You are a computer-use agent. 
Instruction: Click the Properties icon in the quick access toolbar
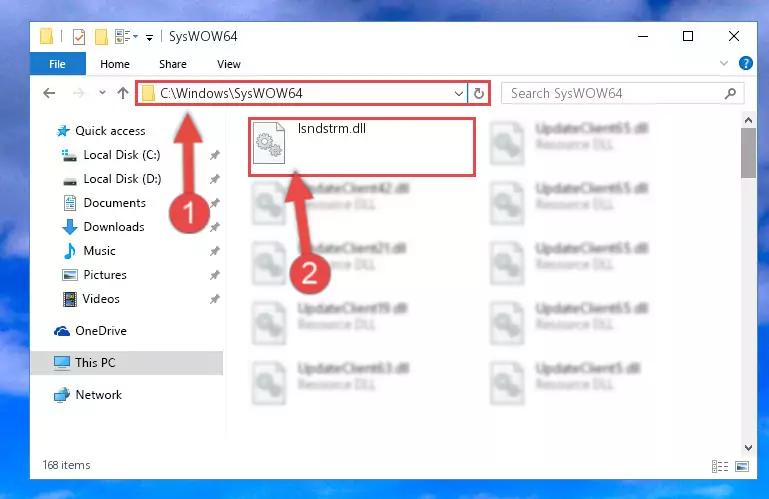tap(78, 37)
